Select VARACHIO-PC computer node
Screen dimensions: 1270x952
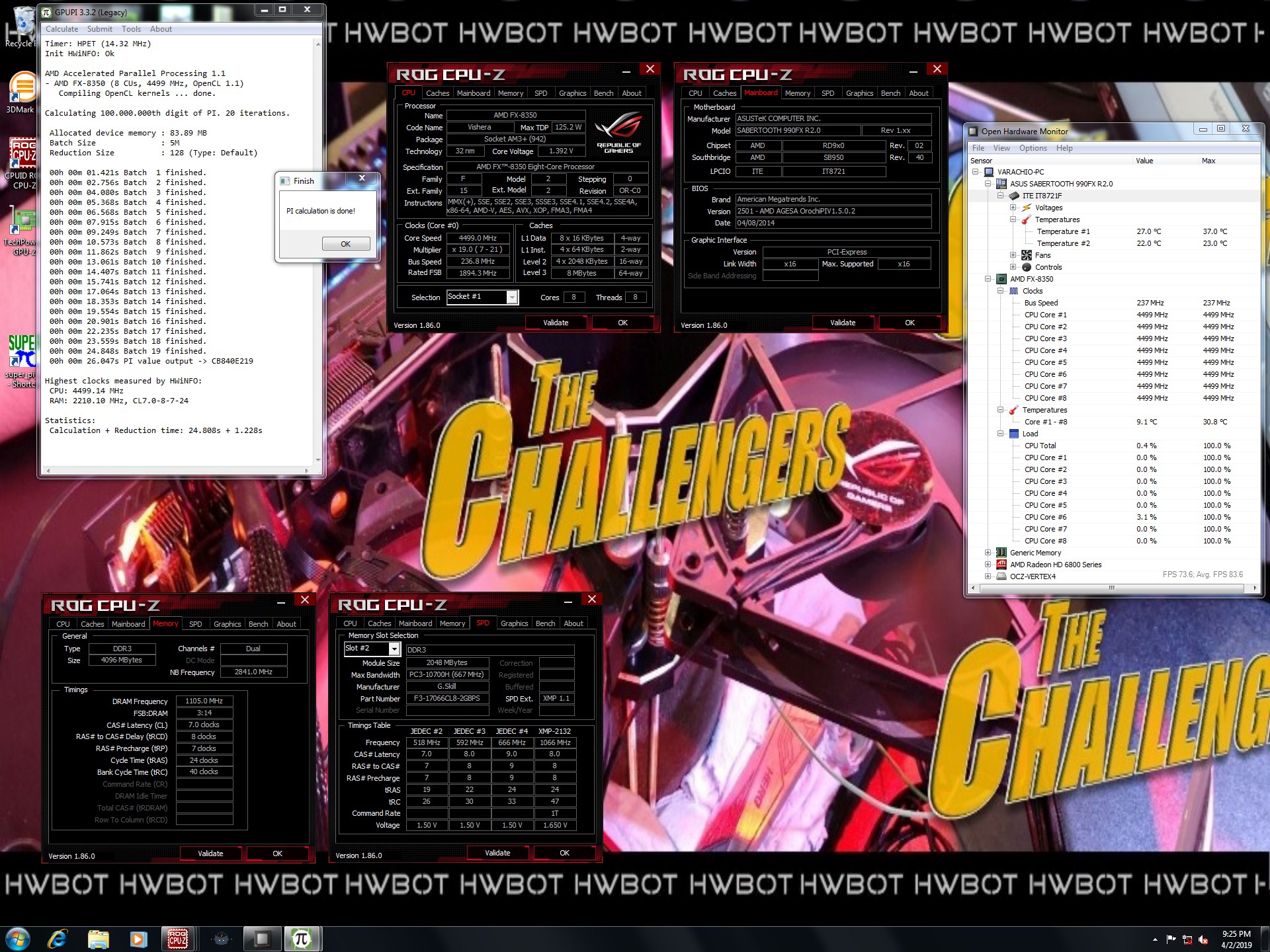pyautogui.click(x=1021, y=172)
